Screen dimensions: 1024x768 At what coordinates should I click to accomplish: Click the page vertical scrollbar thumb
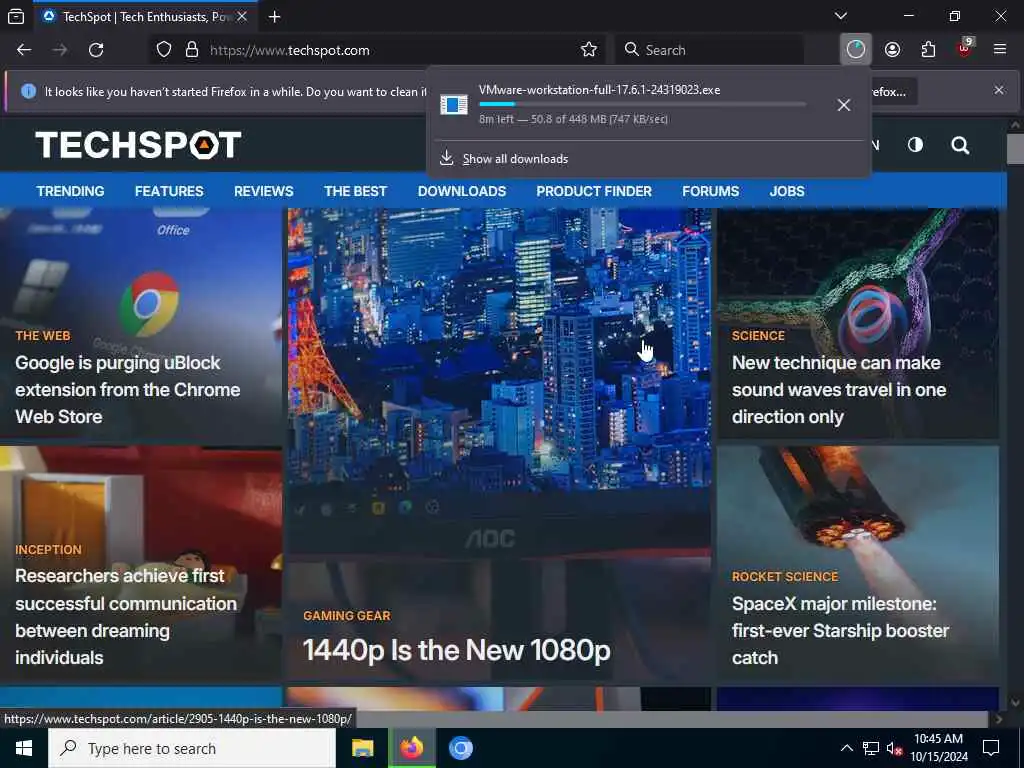1015,148
